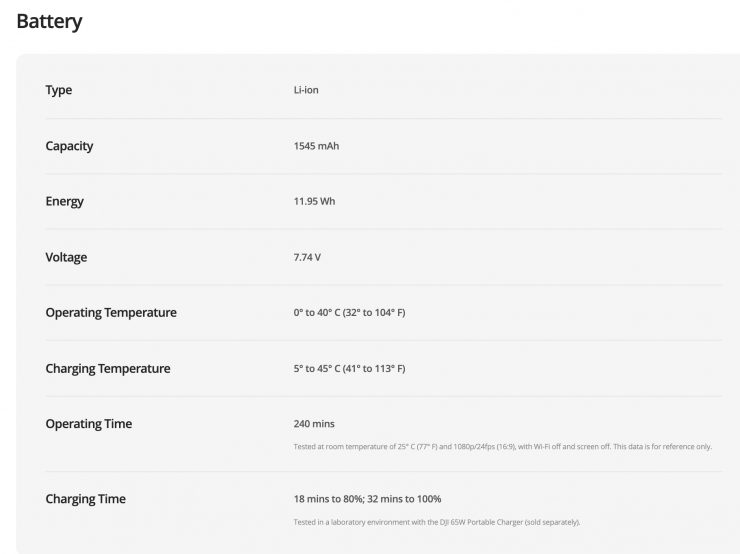Click the Operating Temperature label

click(x=111, y=313)
